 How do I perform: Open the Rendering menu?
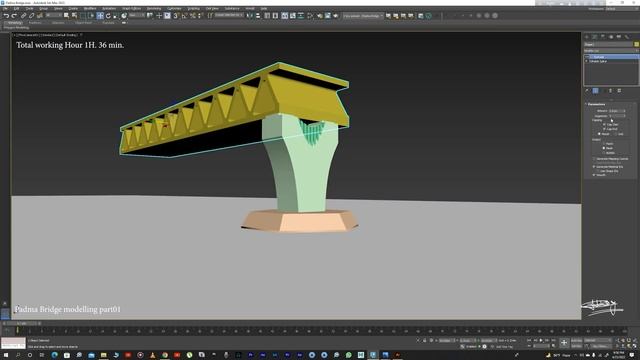[x=154, y=8]
